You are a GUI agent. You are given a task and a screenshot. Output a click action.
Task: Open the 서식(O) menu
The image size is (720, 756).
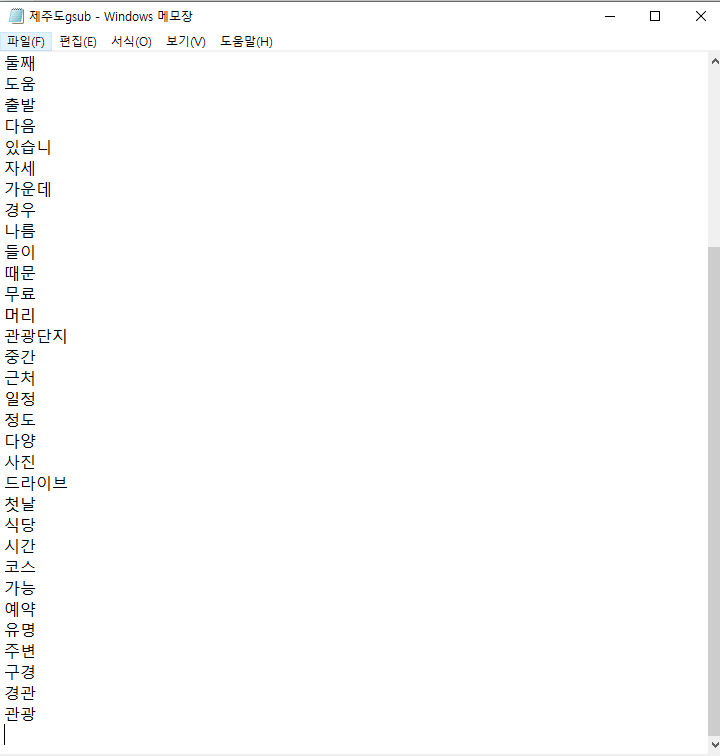pos(131,42)
